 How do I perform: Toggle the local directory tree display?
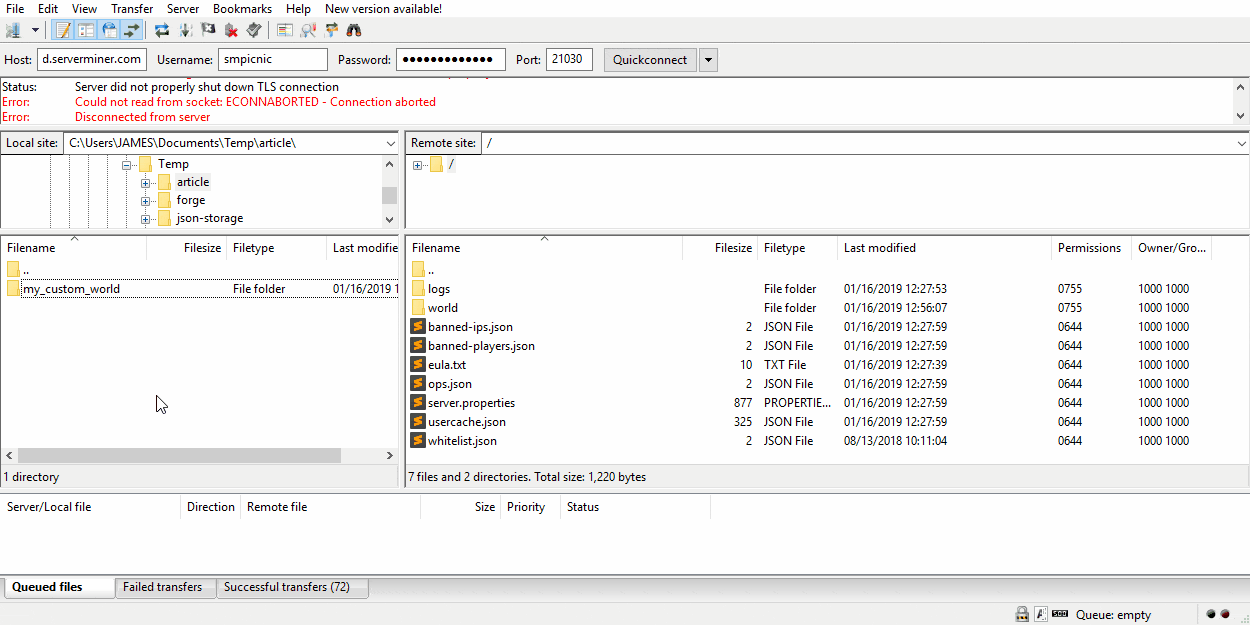click(x=86, y=30)
